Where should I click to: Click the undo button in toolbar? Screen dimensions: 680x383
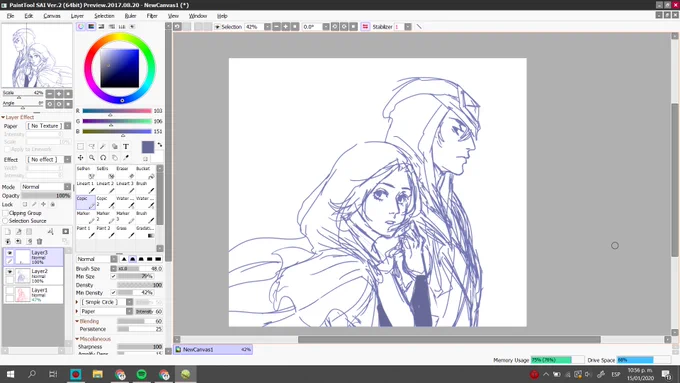click(x=177, y=26)
